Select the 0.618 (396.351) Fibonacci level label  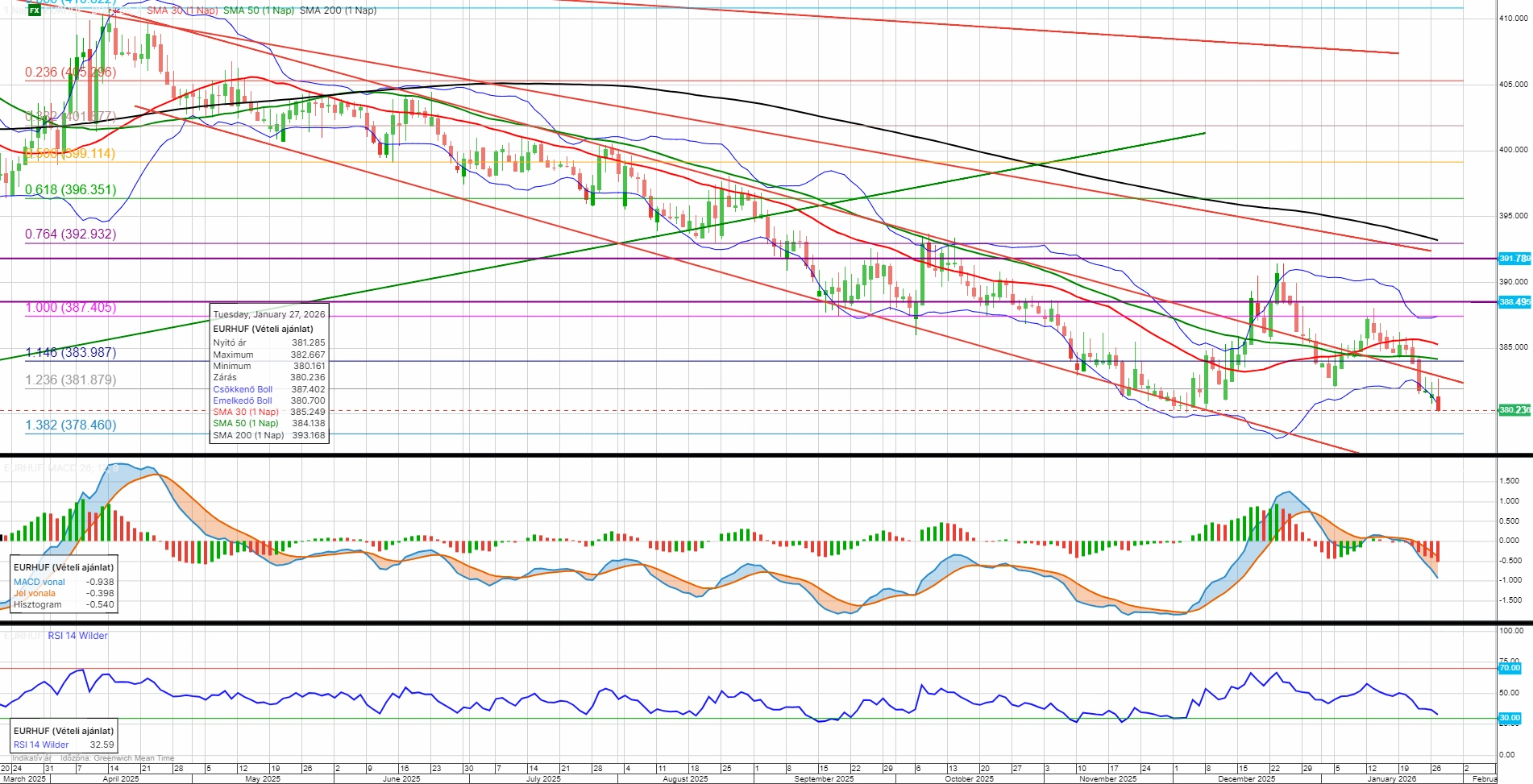tap(71, 190)
